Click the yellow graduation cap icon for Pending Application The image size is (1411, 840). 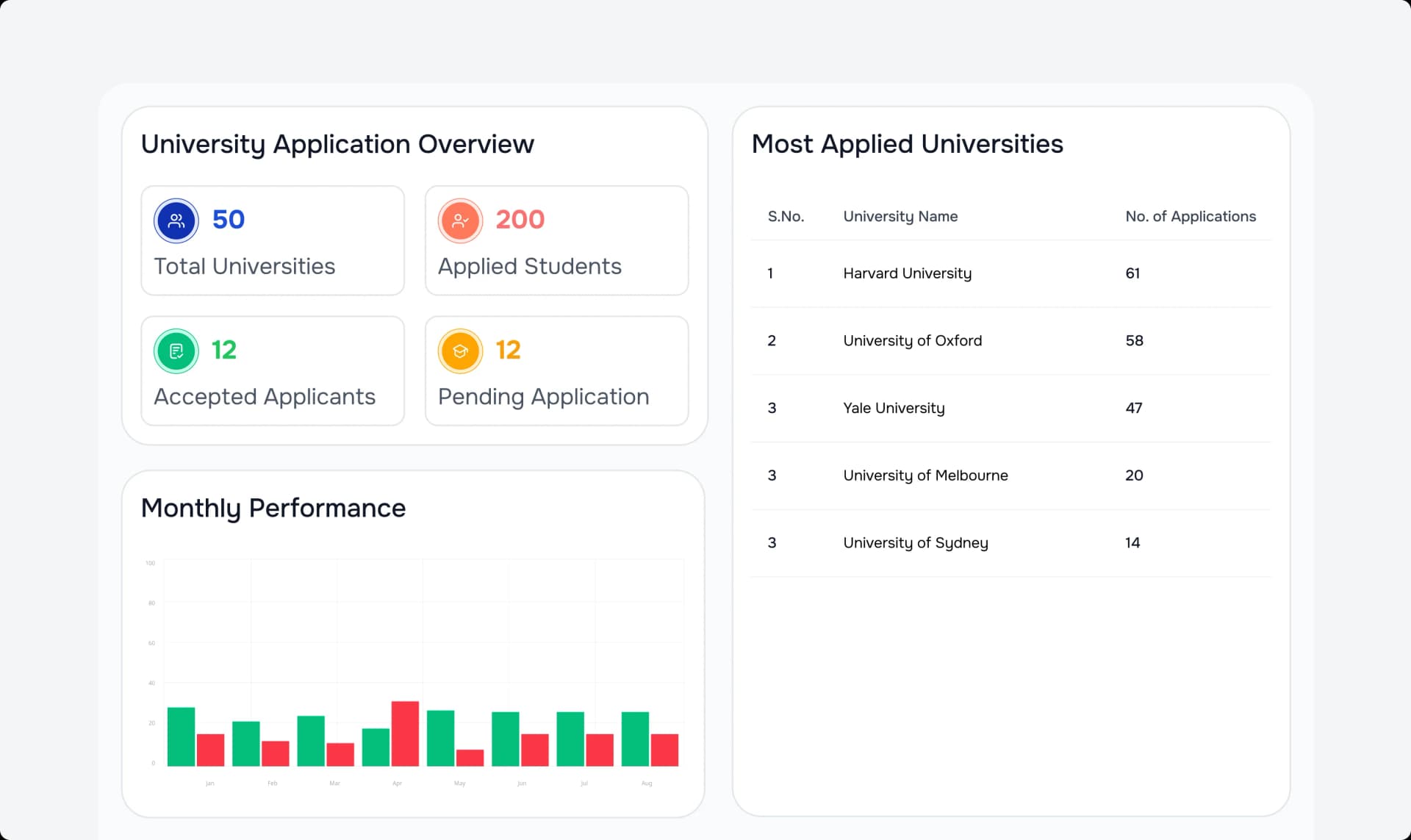459,351
